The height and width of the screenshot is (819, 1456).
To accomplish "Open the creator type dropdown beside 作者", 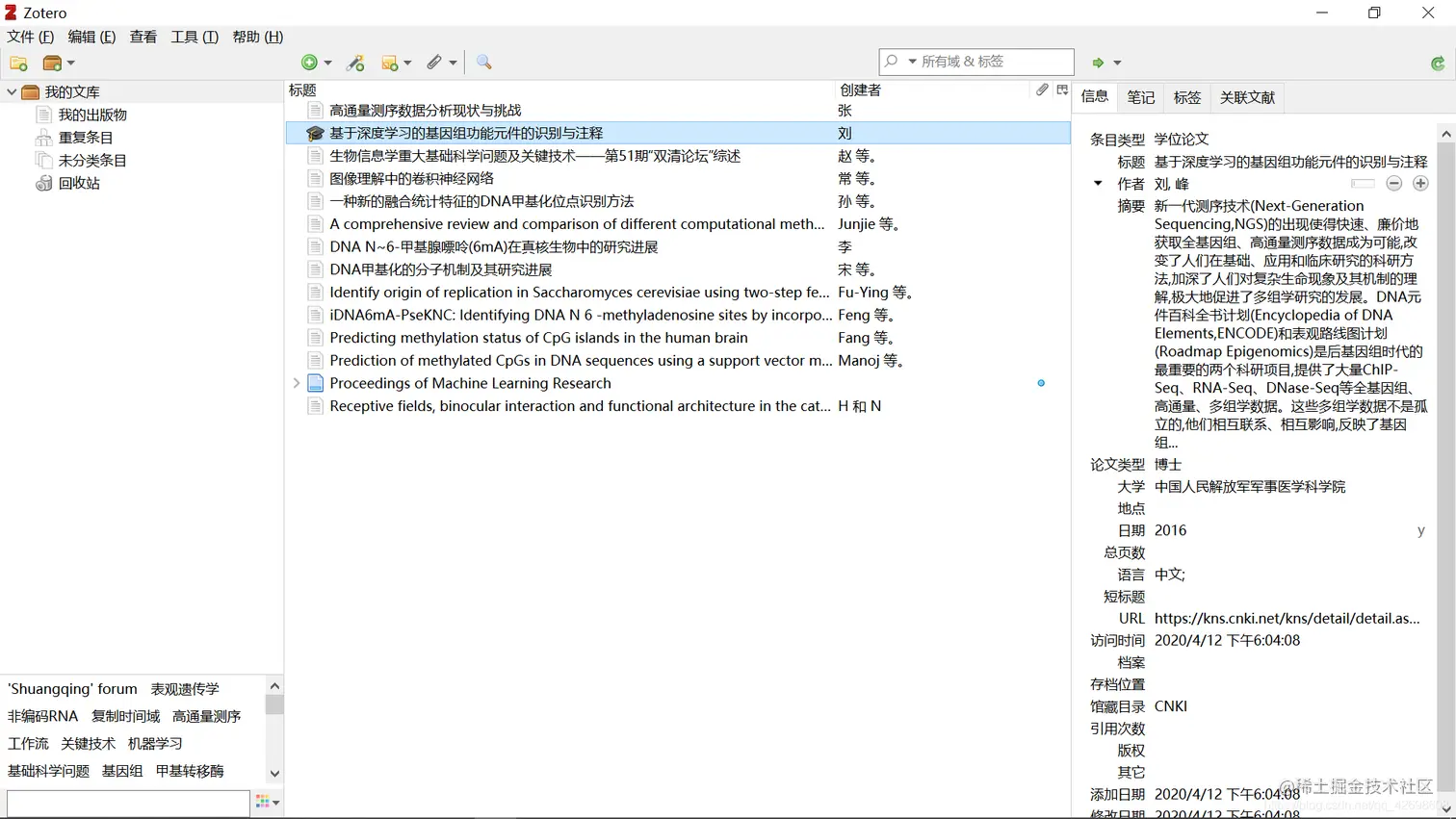I will coord(1098,184).
